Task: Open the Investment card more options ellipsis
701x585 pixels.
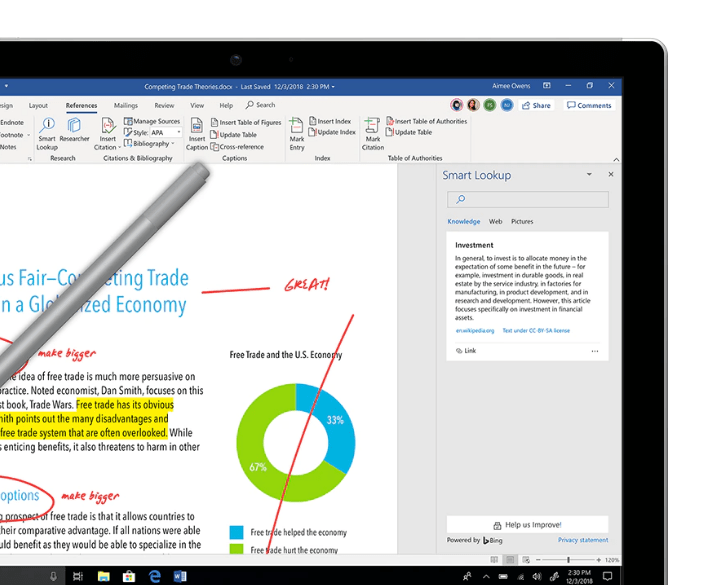Action: [x=595, y=351]
